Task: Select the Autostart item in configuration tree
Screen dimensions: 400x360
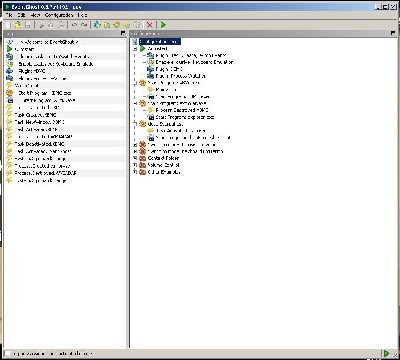Action: (157, 49)
